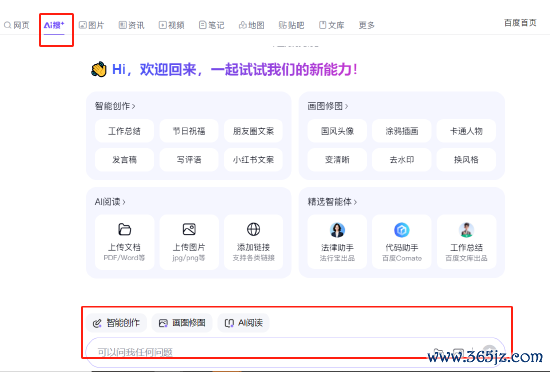Click the map icon beside 地图 tab
Viewport: 550px width, 372px height.
[x=242, y=25]
